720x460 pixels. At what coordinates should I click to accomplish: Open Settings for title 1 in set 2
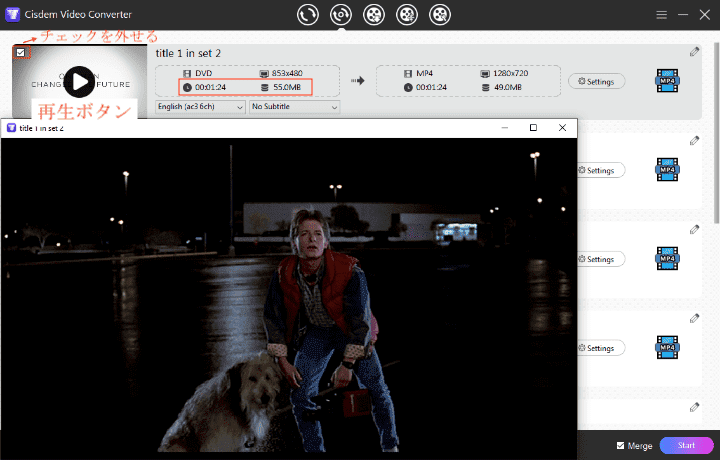coord(596,81)
